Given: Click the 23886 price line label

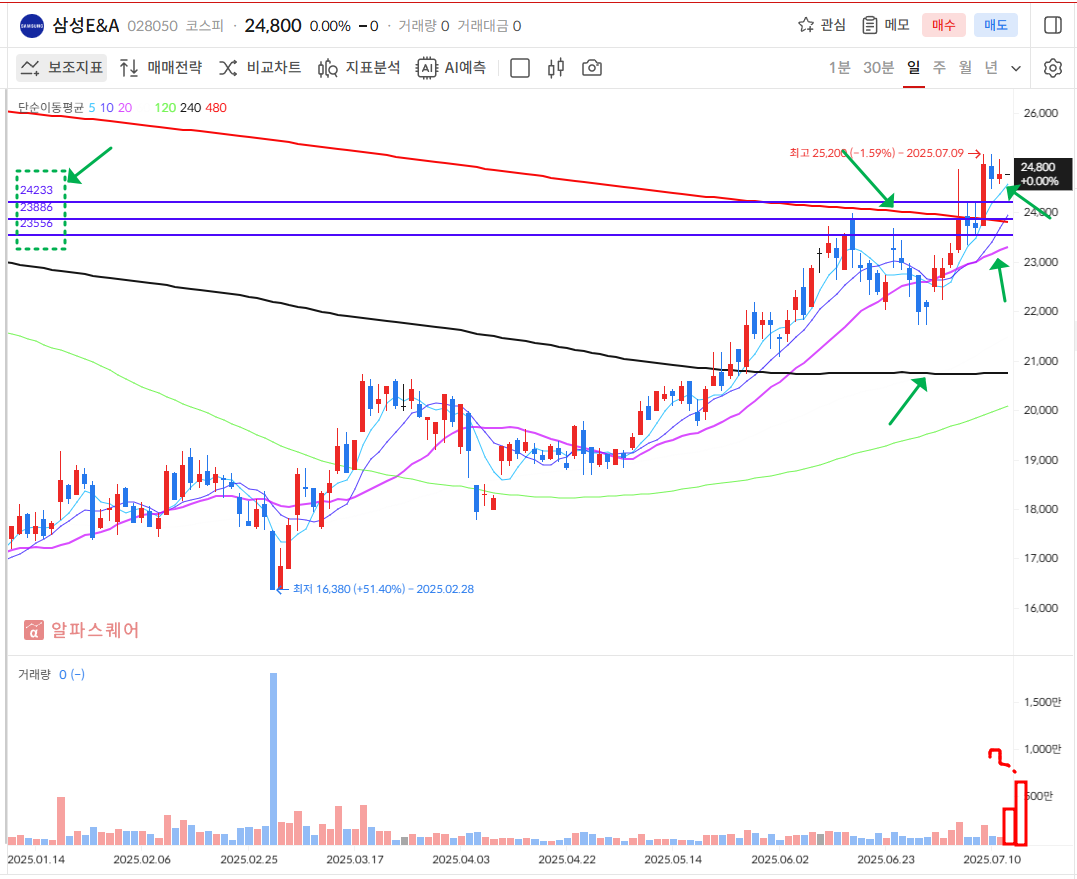Looking at the screenshot, I should pyautogui.click(x=36, y=207).
